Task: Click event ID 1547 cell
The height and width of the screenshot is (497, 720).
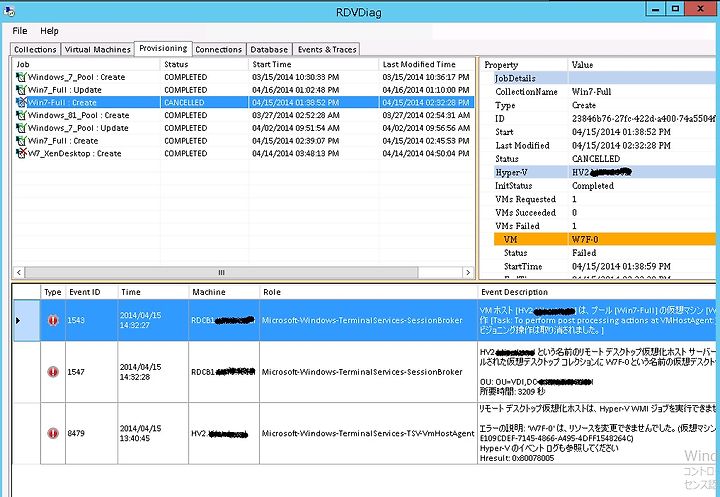Action: (92, 372)
